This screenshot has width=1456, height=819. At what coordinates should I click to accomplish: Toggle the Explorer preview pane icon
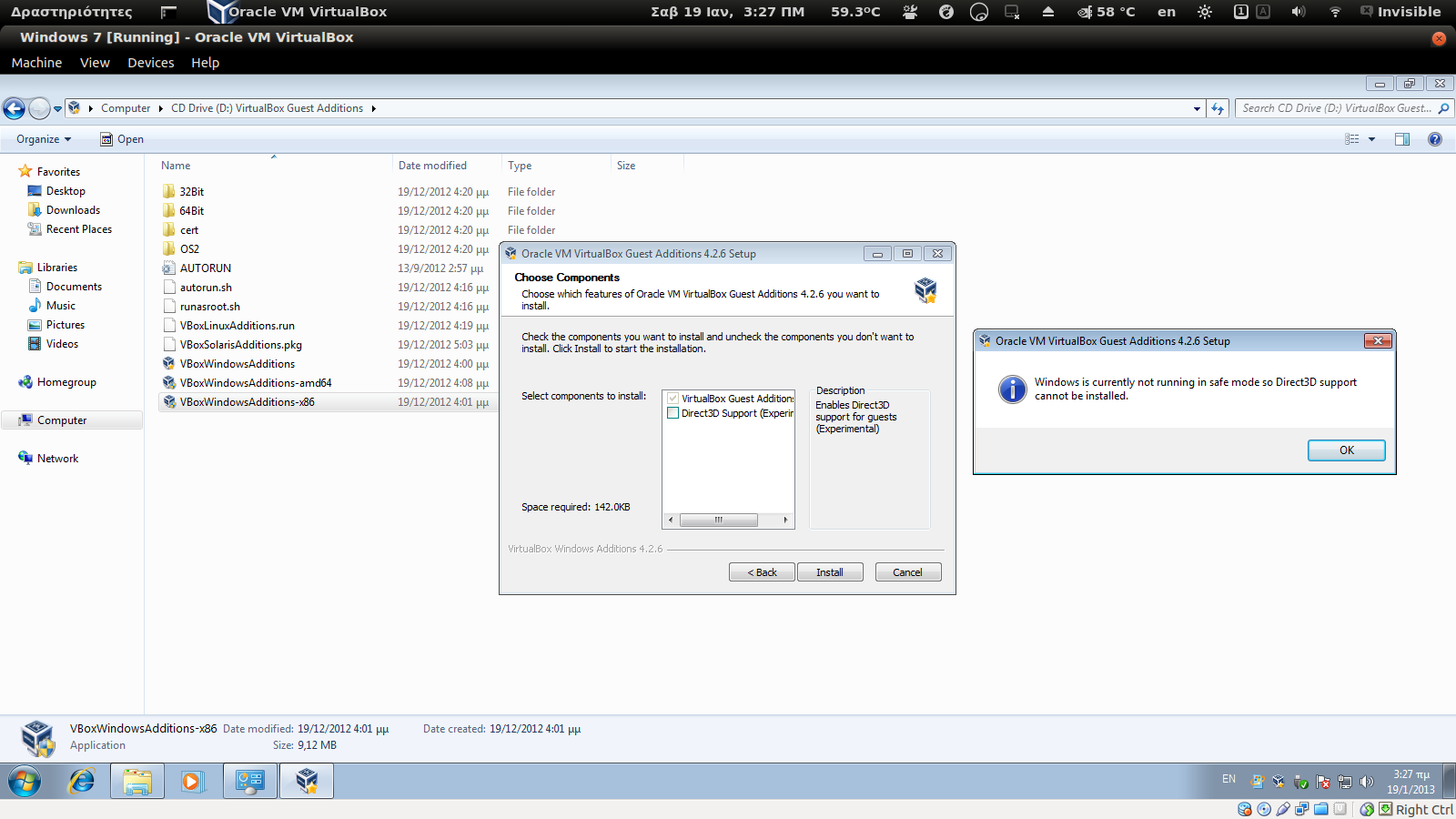coord(1402,139)
